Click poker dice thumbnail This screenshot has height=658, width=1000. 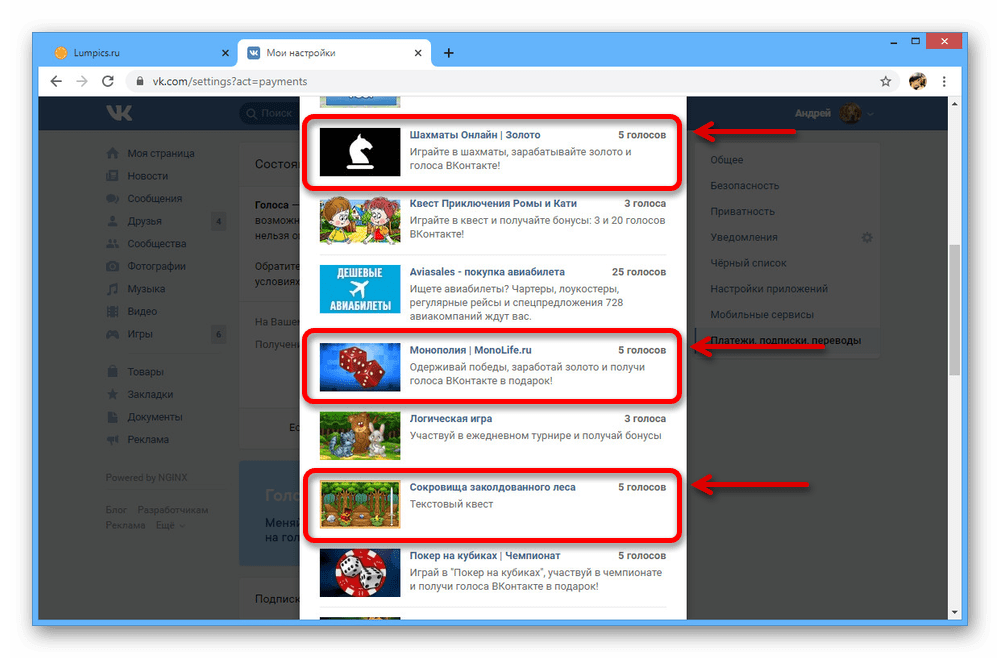360,573
